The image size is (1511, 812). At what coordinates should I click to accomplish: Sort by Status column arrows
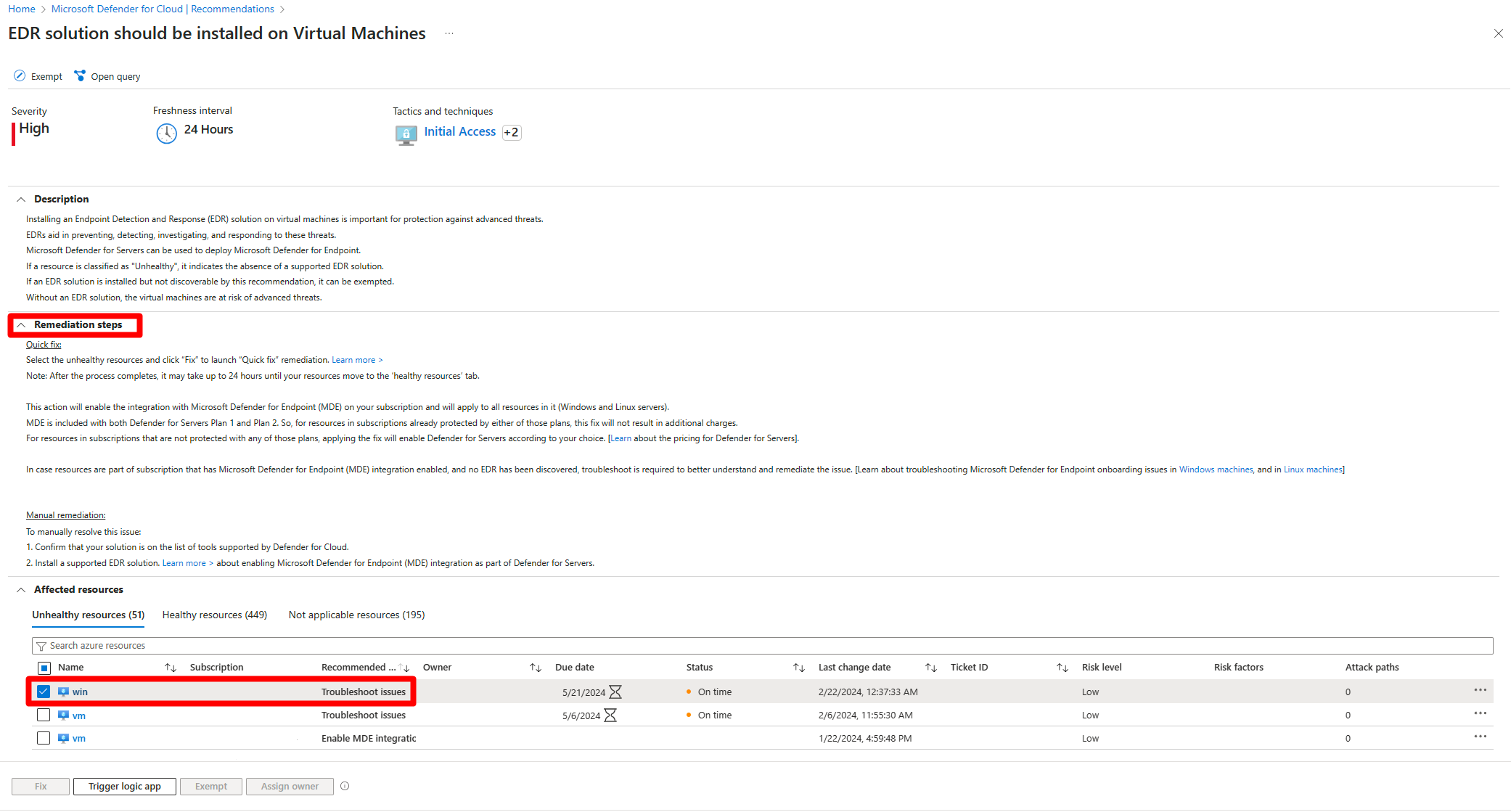799,668
